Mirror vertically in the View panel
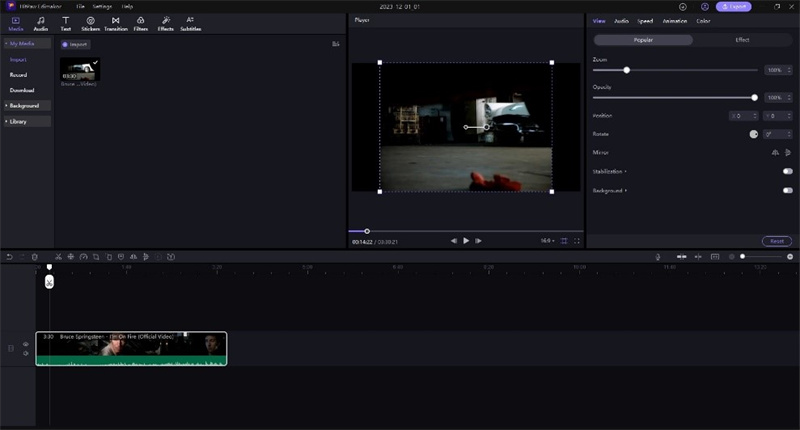This screenshot has width=800, height=430. 788,153
